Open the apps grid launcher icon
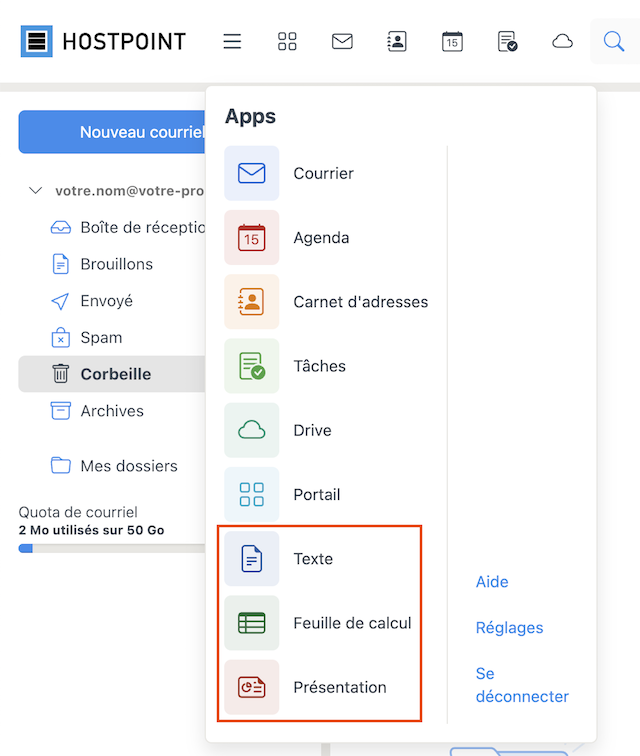Image resolution: width=640 pixels, height=756 pixels. (287, 41)
